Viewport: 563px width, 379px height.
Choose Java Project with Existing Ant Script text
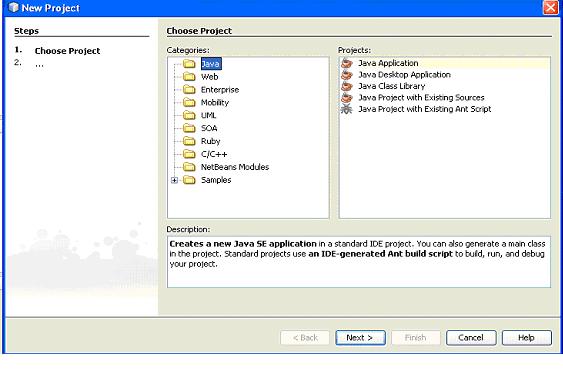(424, 109)
